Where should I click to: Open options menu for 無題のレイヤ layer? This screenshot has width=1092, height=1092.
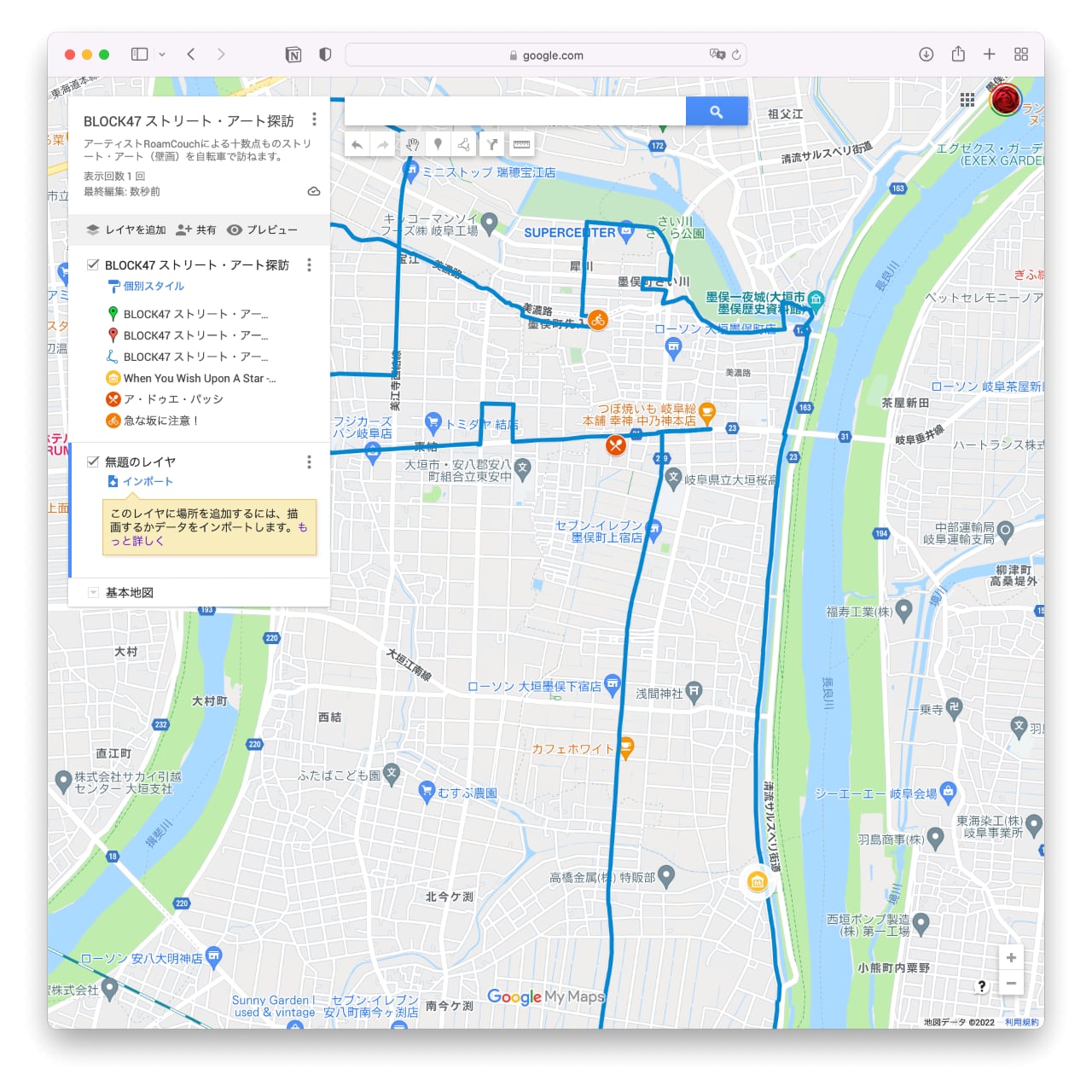(x=309, y=462)
